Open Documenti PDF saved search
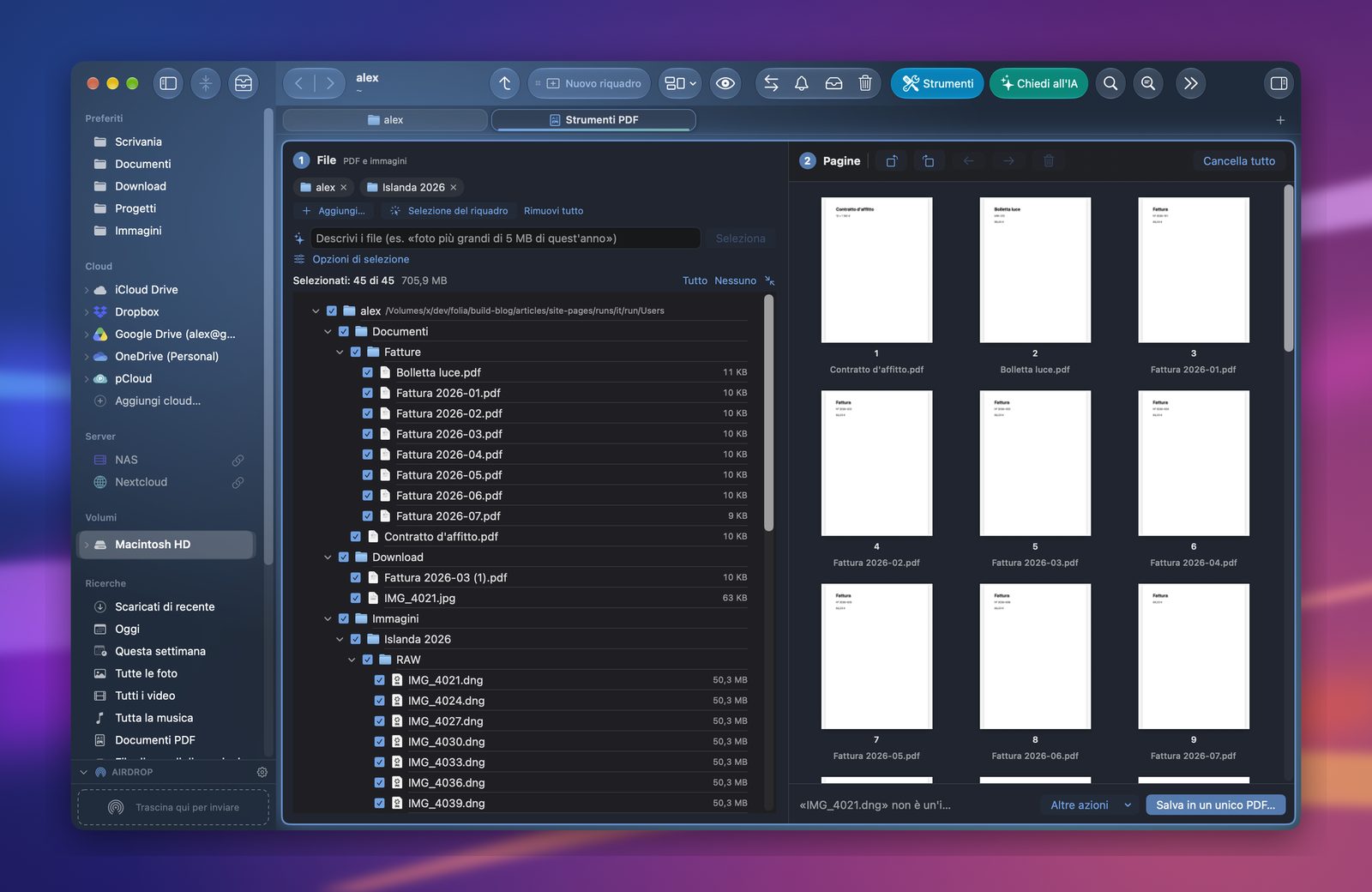1372x892 pixels. coord(155,740)
